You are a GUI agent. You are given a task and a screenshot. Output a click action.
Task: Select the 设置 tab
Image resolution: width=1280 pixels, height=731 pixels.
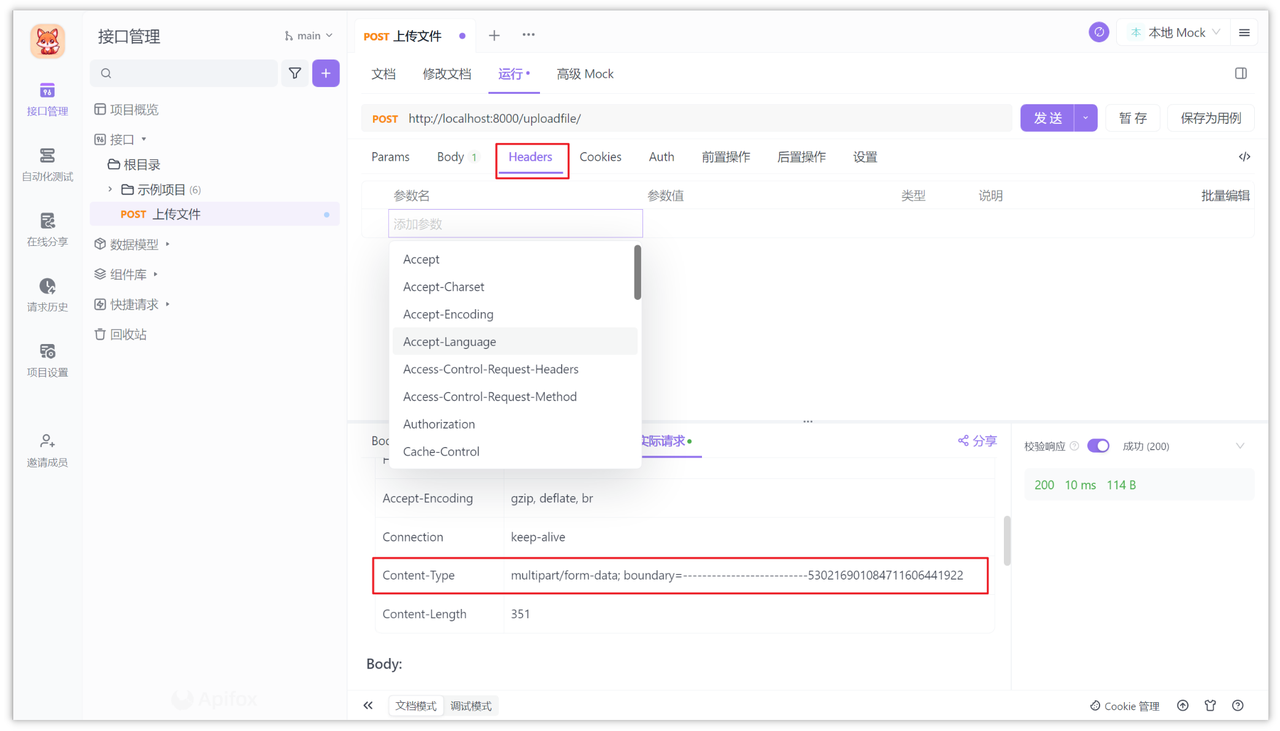[865, 157]
